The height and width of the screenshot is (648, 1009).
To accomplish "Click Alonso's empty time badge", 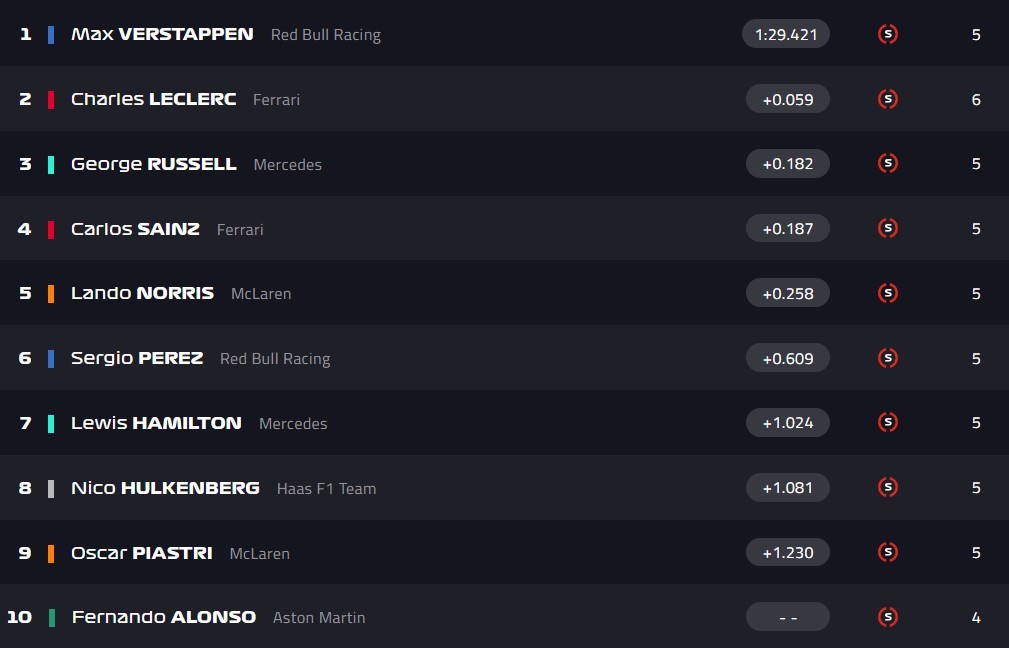I will click(788, 617).
